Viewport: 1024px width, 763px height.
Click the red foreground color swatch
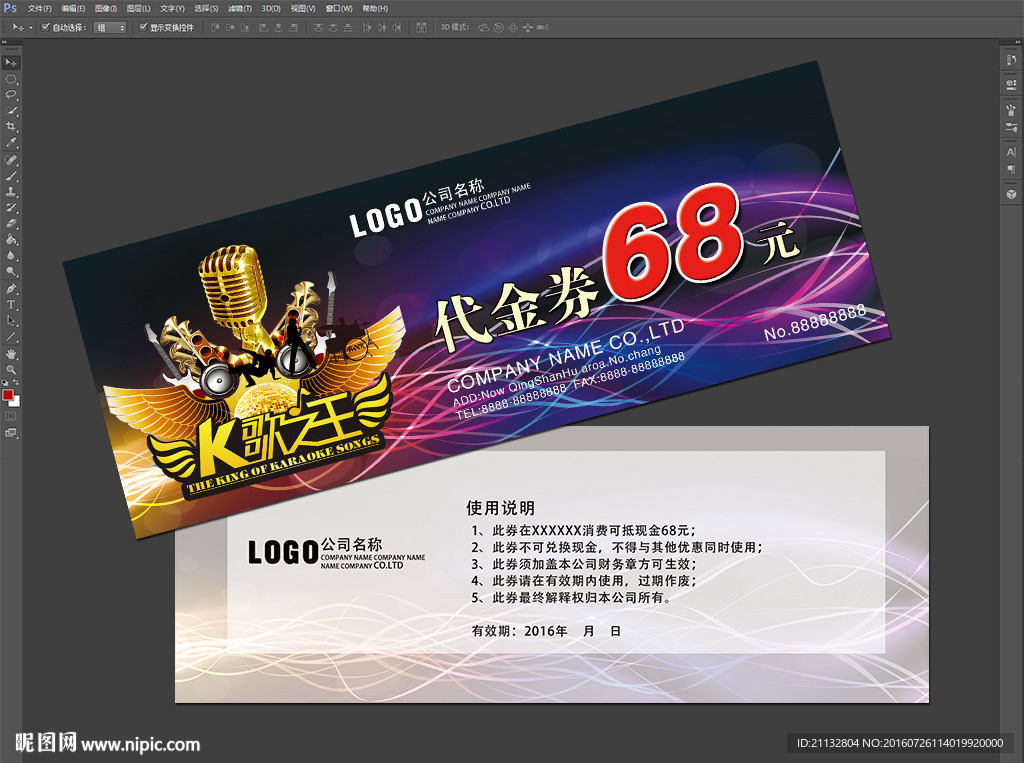click(x=7, y=395)
